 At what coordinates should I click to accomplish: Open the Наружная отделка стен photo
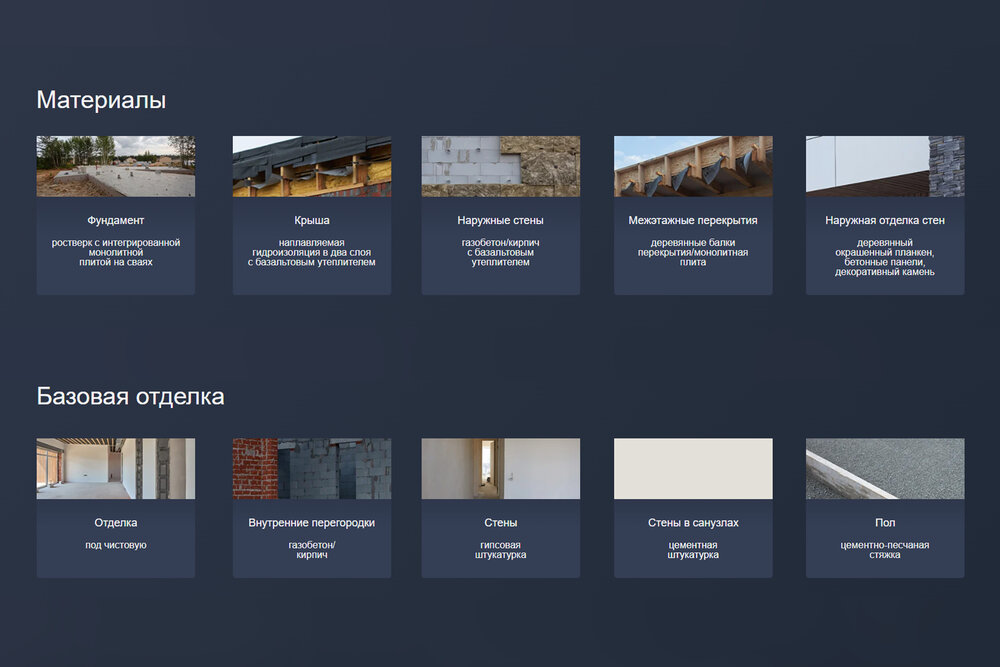pyautogui.click(x=885, y=166)
